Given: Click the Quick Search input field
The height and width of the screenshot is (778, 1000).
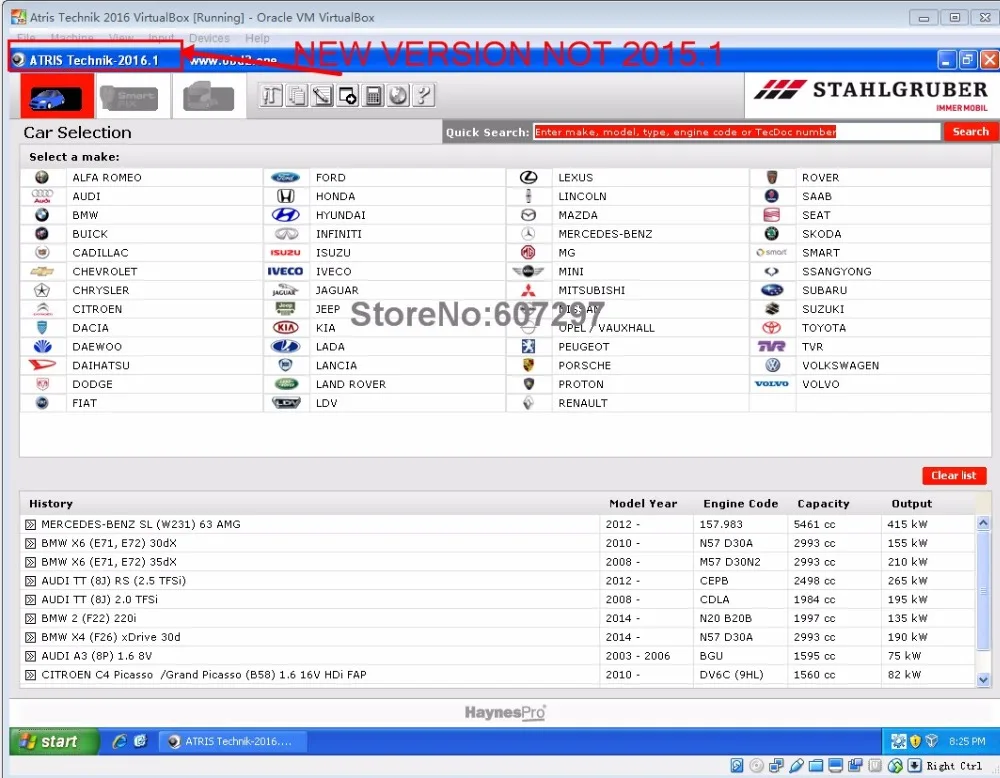Looking at the screenshot, I should coord(737,132).
